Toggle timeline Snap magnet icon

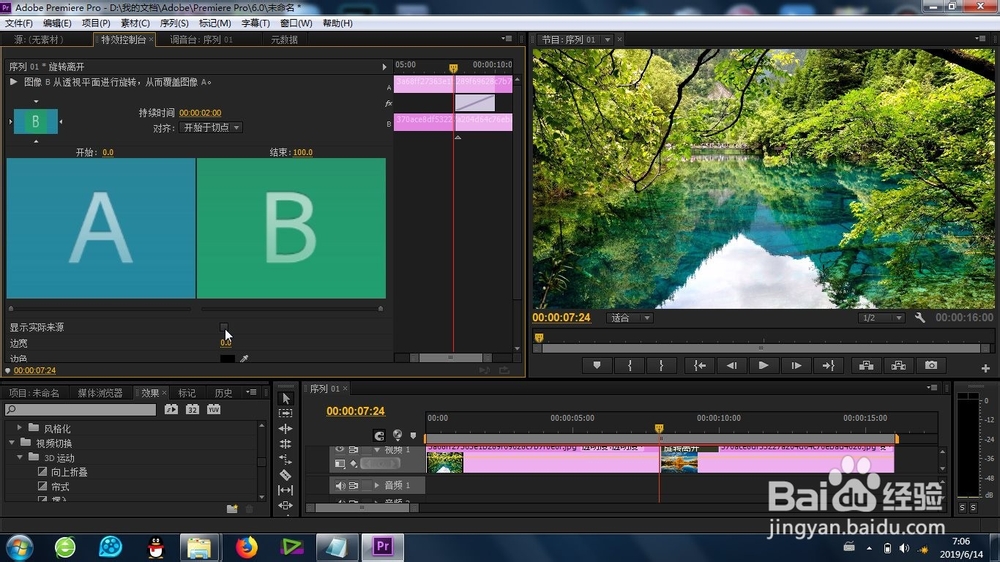click(x=379, y=436)
